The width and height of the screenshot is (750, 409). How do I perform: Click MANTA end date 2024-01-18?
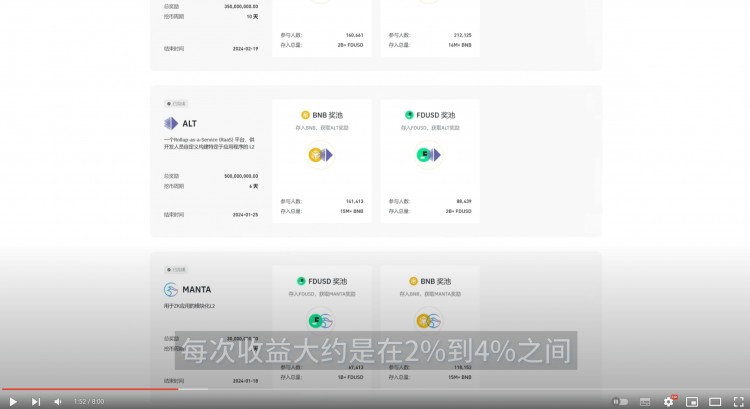(245, 381)
